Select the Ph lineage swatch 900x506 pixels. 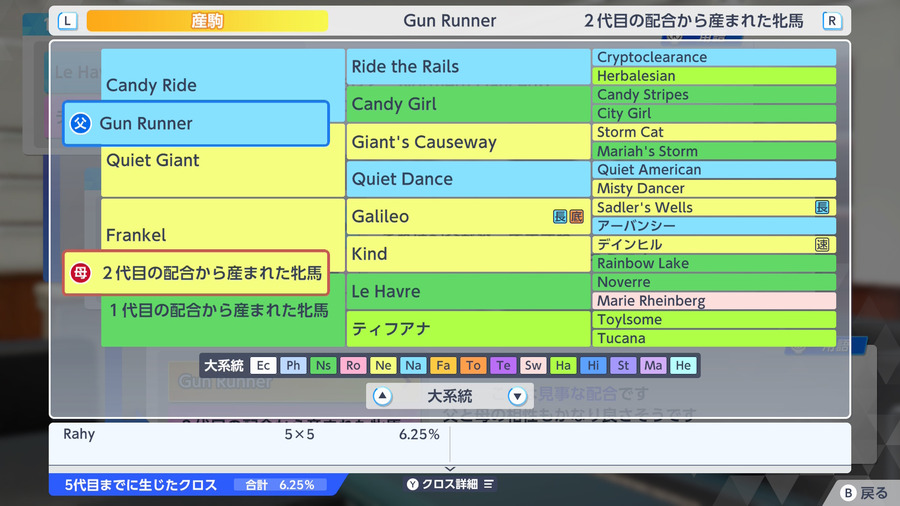click(x=293, y=365)
